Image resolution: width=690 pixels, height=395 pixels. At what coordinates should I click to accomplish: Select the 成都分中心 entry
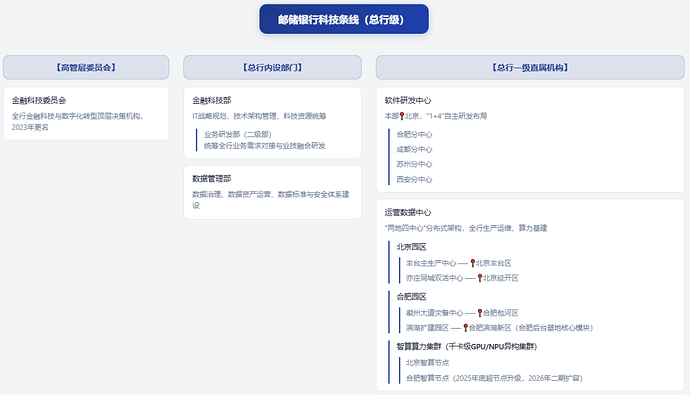(414, 149)
